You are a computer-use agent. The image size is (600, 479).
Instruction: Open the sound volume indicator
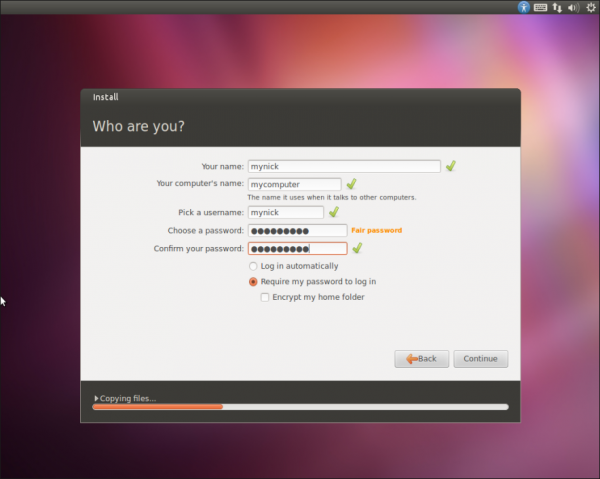pyautogui.click(x=573, y=7)
